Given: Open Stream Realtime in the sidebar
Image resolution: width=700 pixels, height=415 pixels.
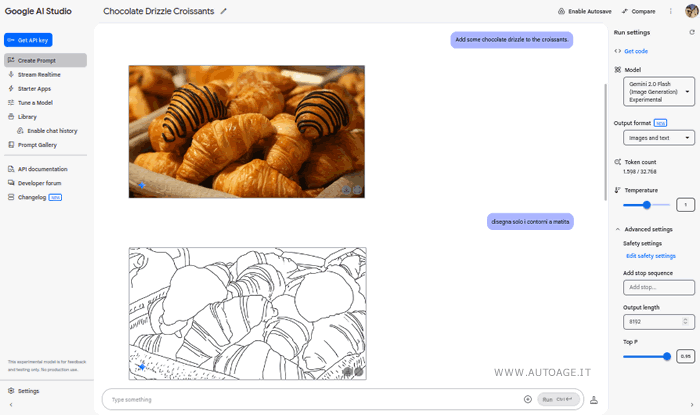Looking at the screenshot, I should pos(39,74).
